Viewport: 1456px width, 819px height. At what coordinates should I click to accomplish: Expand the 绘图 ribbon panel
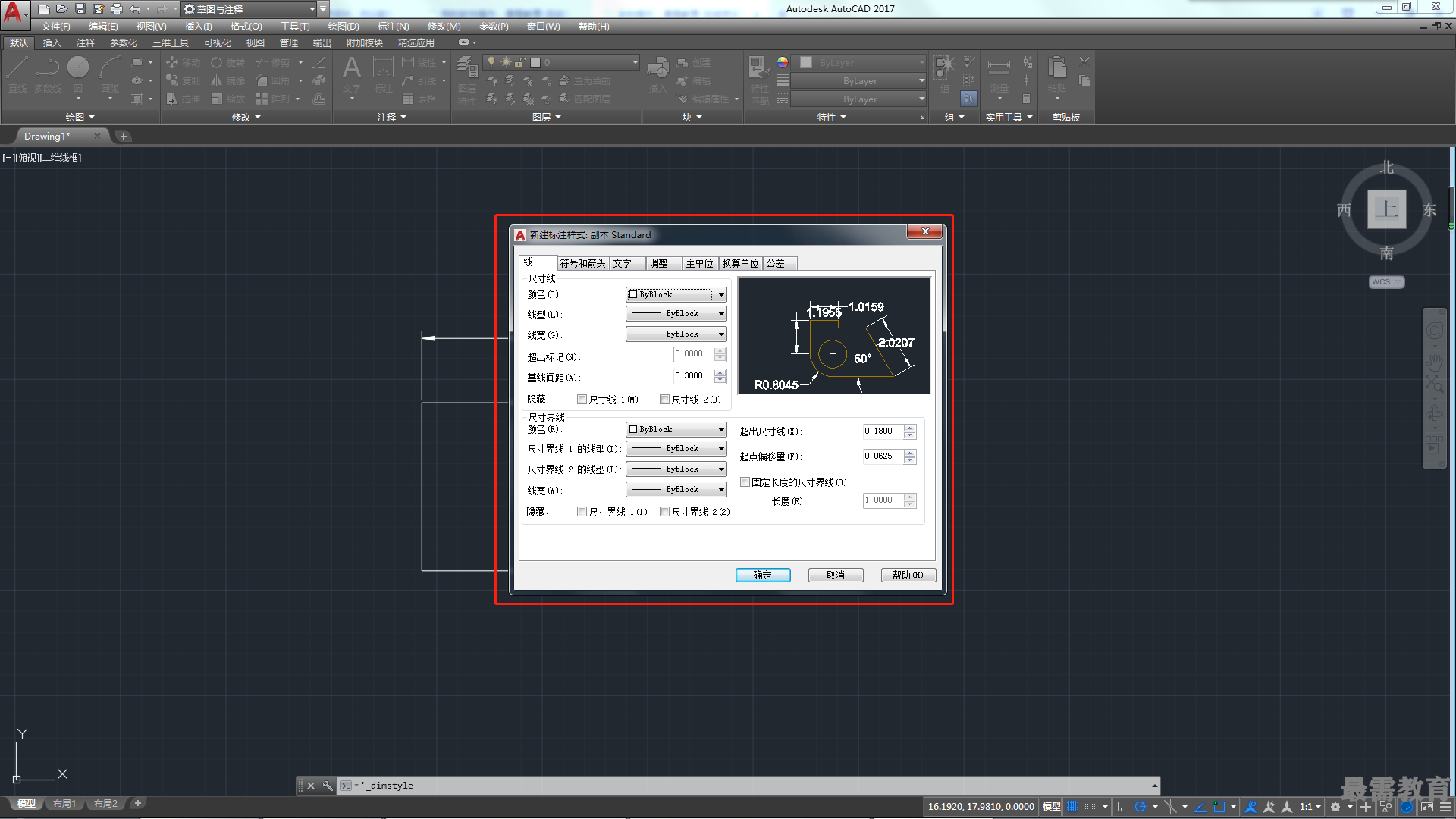[x=80, y=118]
